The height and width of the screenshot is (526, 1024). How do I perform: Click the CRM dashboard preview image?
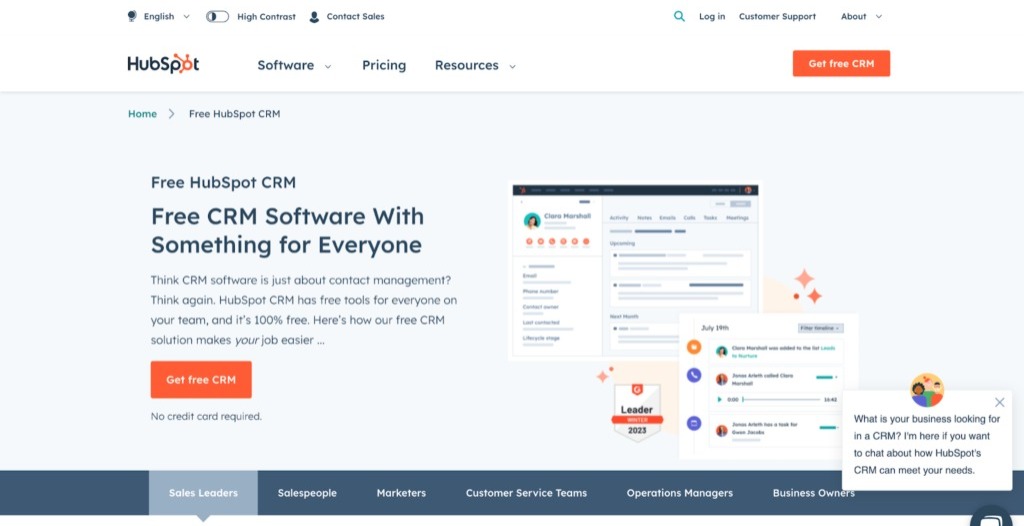point(635,270)
